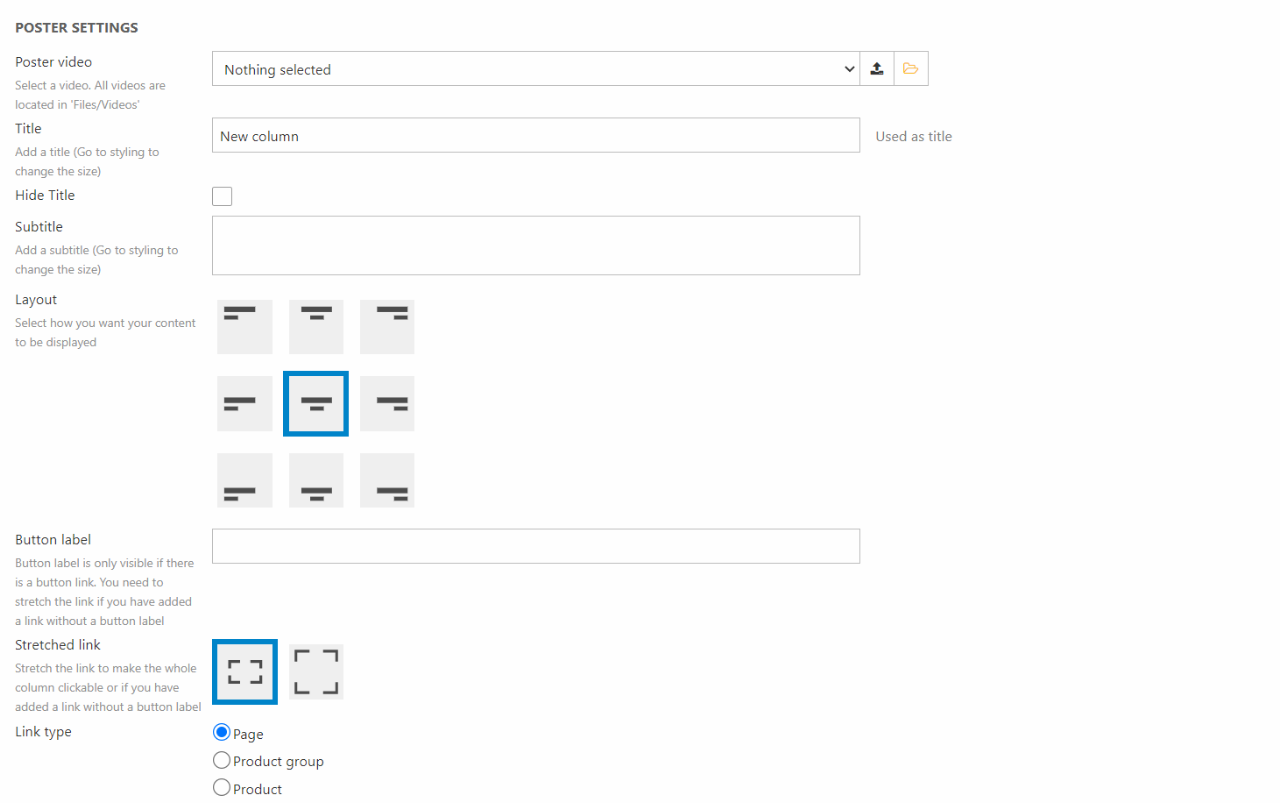Viewport: 1280px width, 803px height.
Task: Enable the larger stretched link option
Action: 316,672
